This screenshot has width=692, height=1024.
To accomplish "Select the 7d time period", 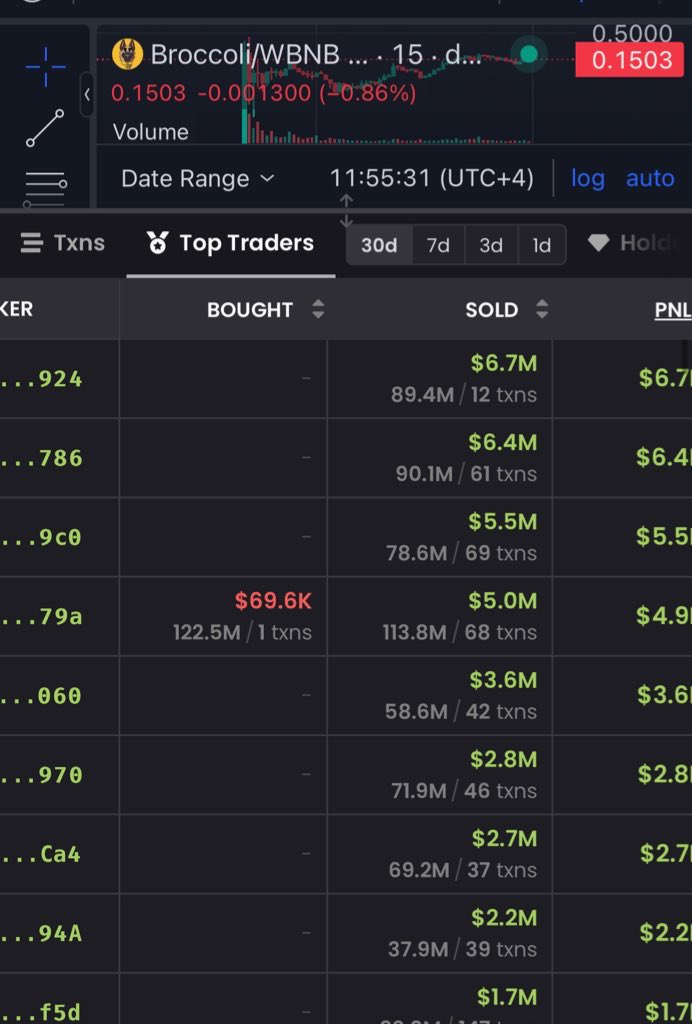I will point(438,245).
